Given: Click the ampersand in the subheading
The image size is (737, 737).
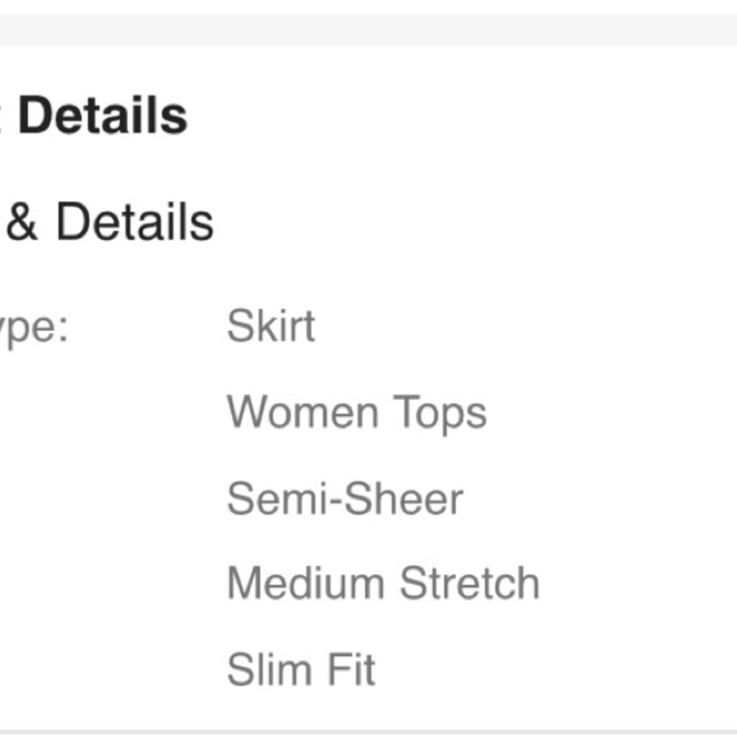Looking at the screenshot, I should [22, 221].
